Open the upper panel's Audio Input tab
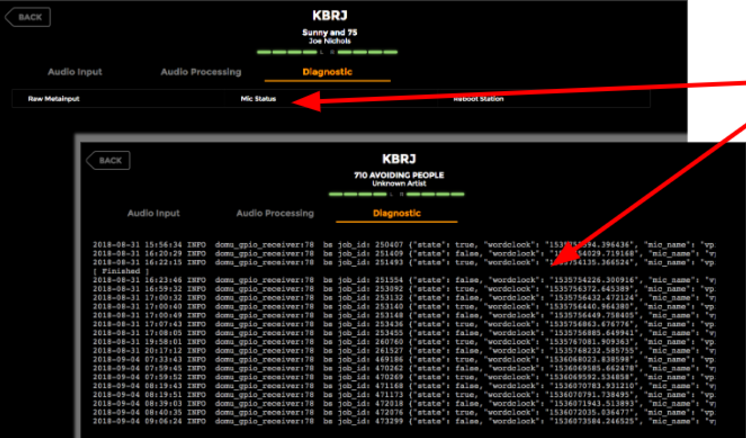Image resolution: width=746 pixels, height=438 pixels. coord(75,72)
